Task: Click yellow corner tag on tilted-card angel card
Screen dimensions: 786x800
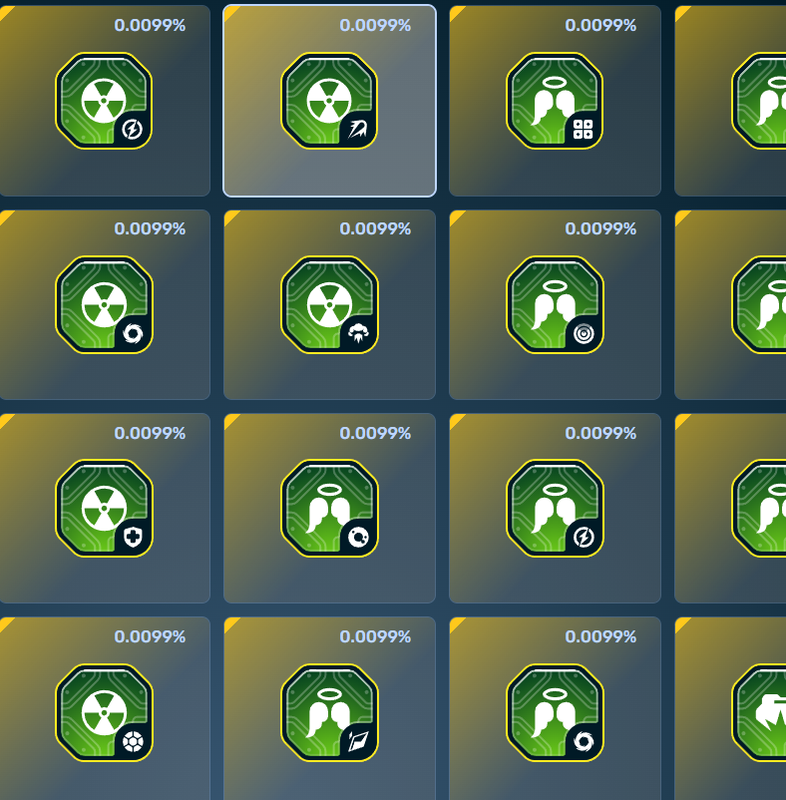Action: [232, 625]
